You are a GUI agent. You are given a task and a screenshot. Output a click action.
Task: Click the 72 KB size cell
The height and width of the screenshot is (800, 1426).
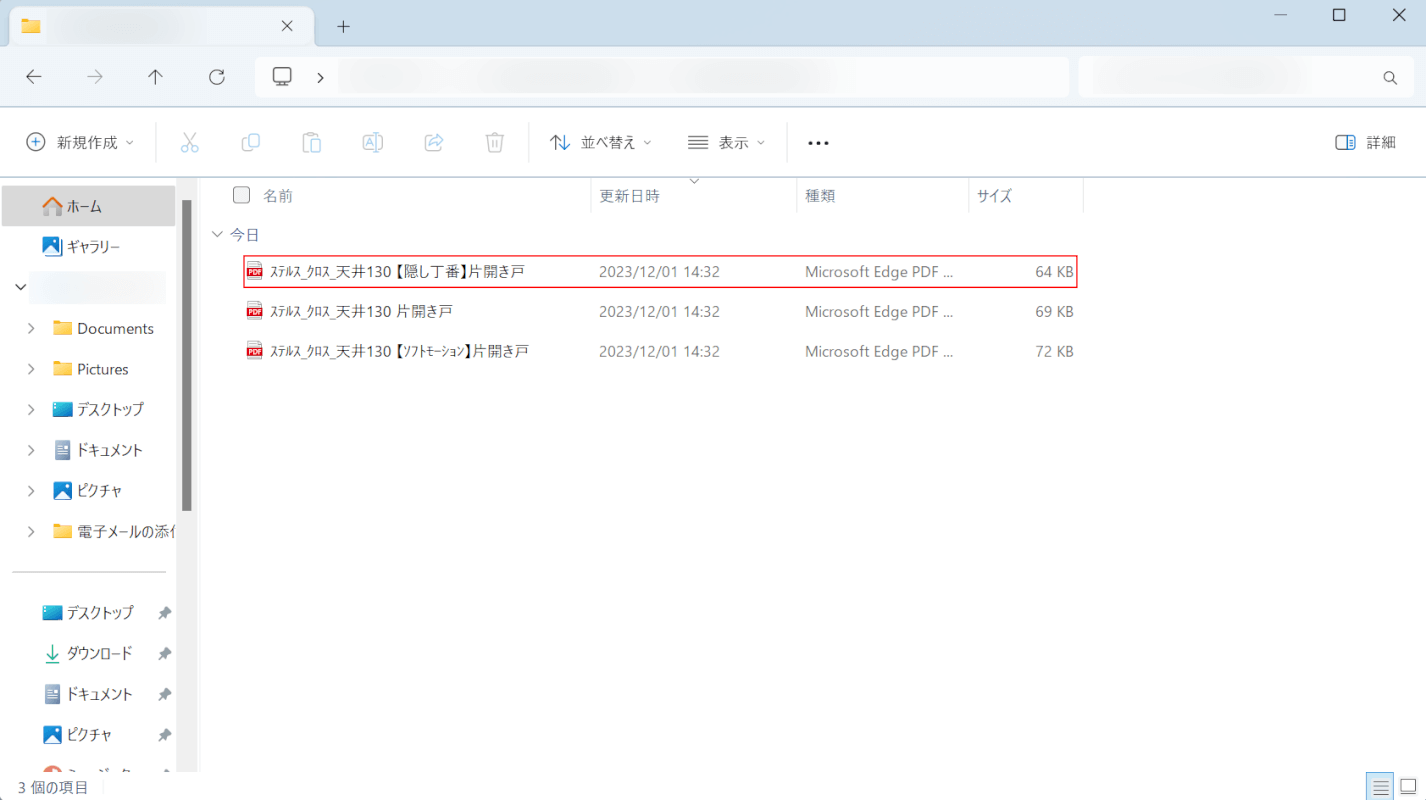click(x=1054, y=351)
